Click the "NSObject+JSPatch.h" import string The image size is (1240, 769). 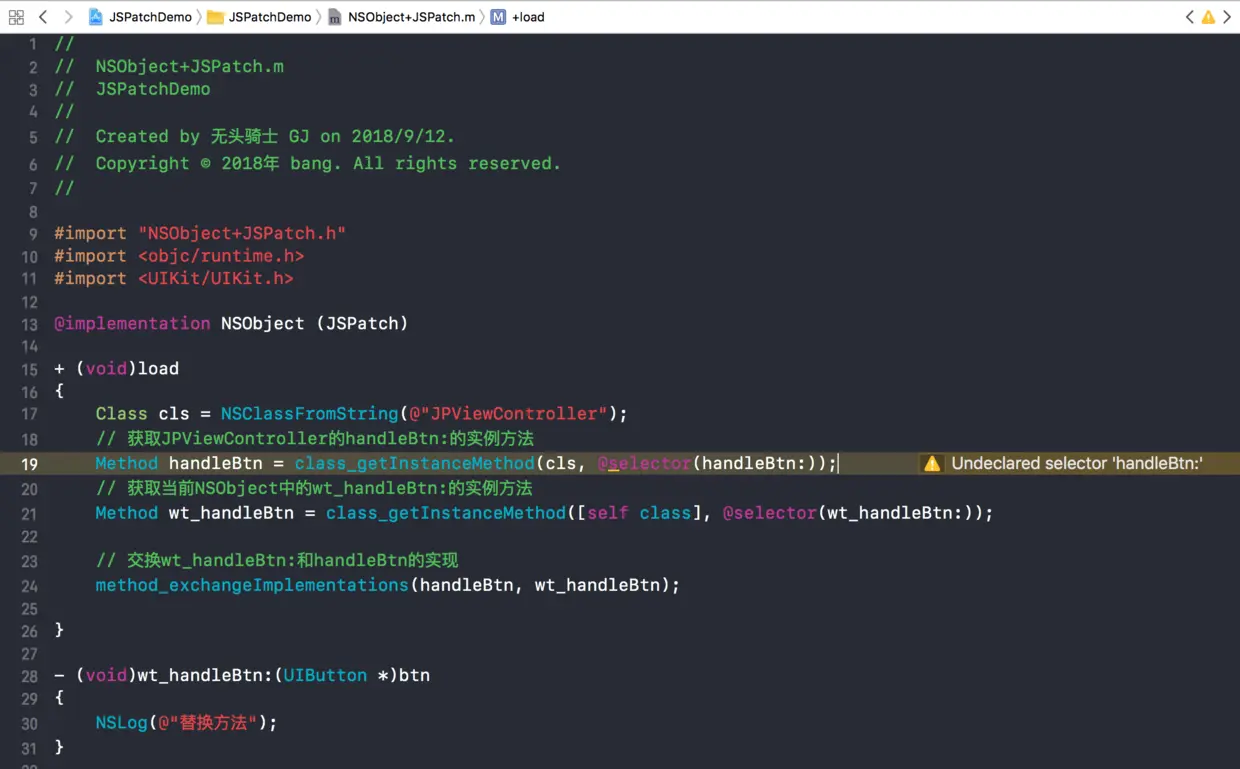tap(242, 233)
